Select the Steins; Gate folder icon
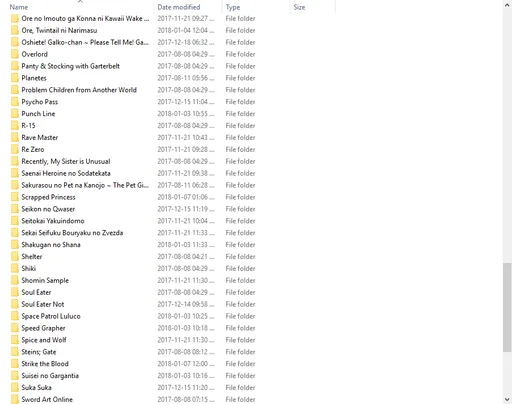 15,352
